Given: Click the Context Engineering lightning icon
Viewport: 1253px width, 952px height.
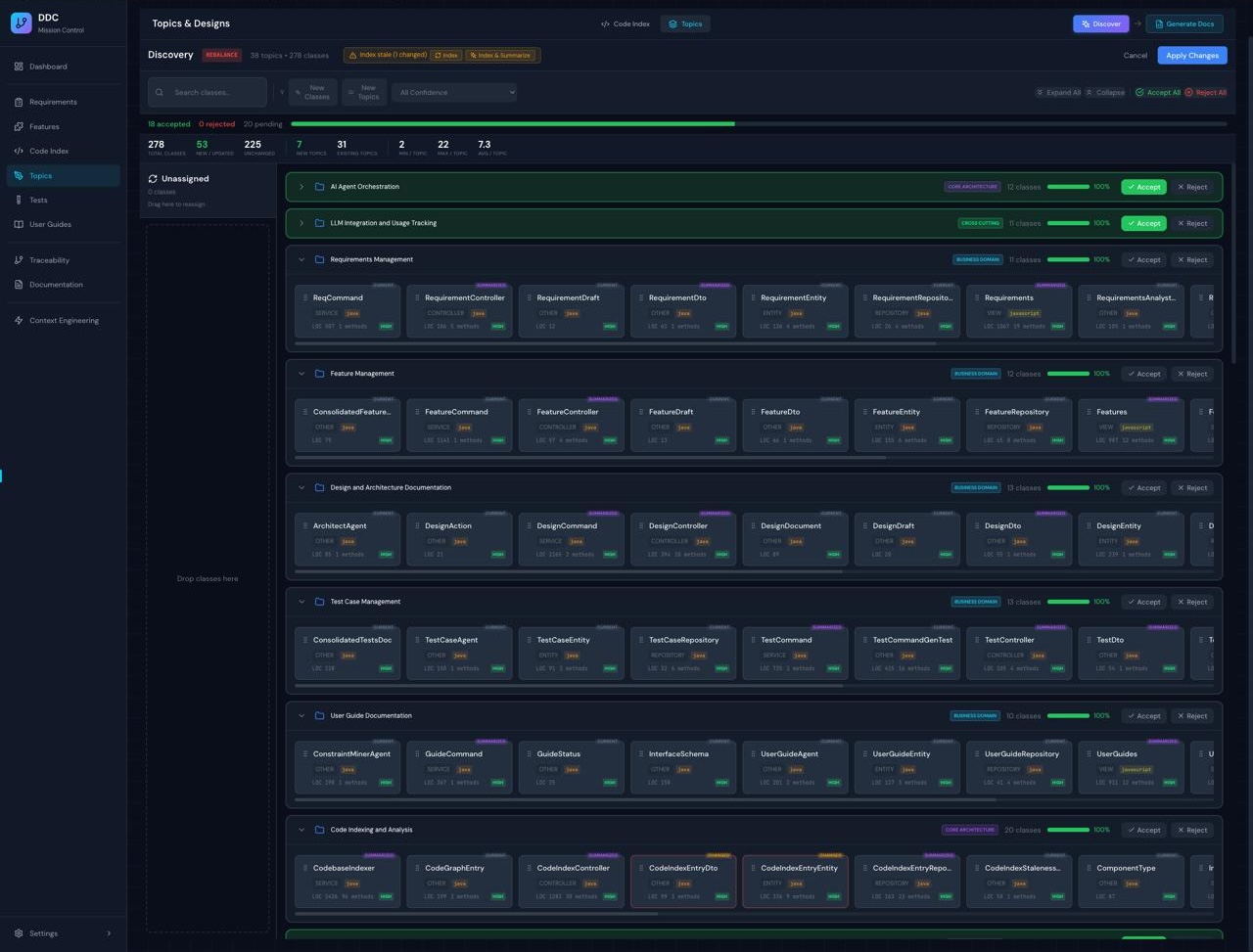Looking at the screenshot, I should [19, 320].
